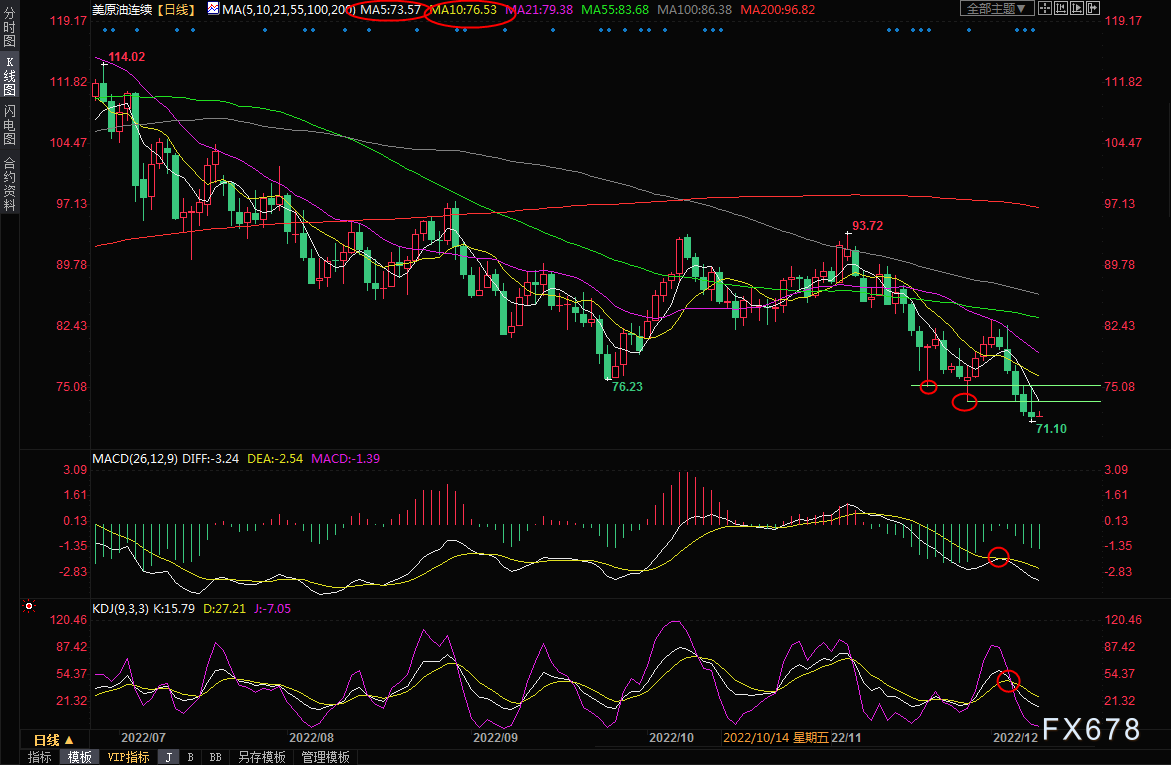Click the 114.02 high price label
The image size is (1171, 765).
coord(127,57)
